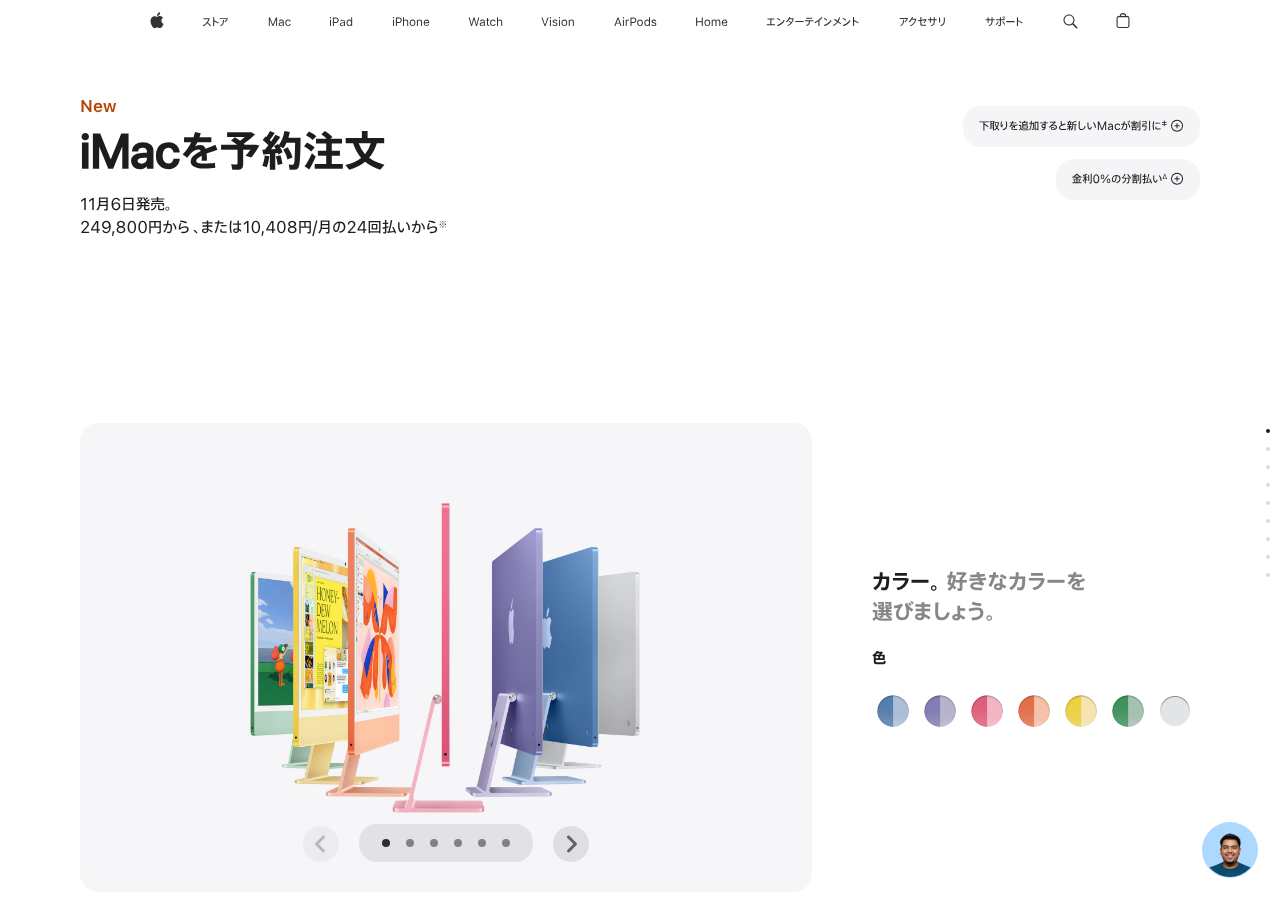Open the エンターテインメント menu

[813, 22]
